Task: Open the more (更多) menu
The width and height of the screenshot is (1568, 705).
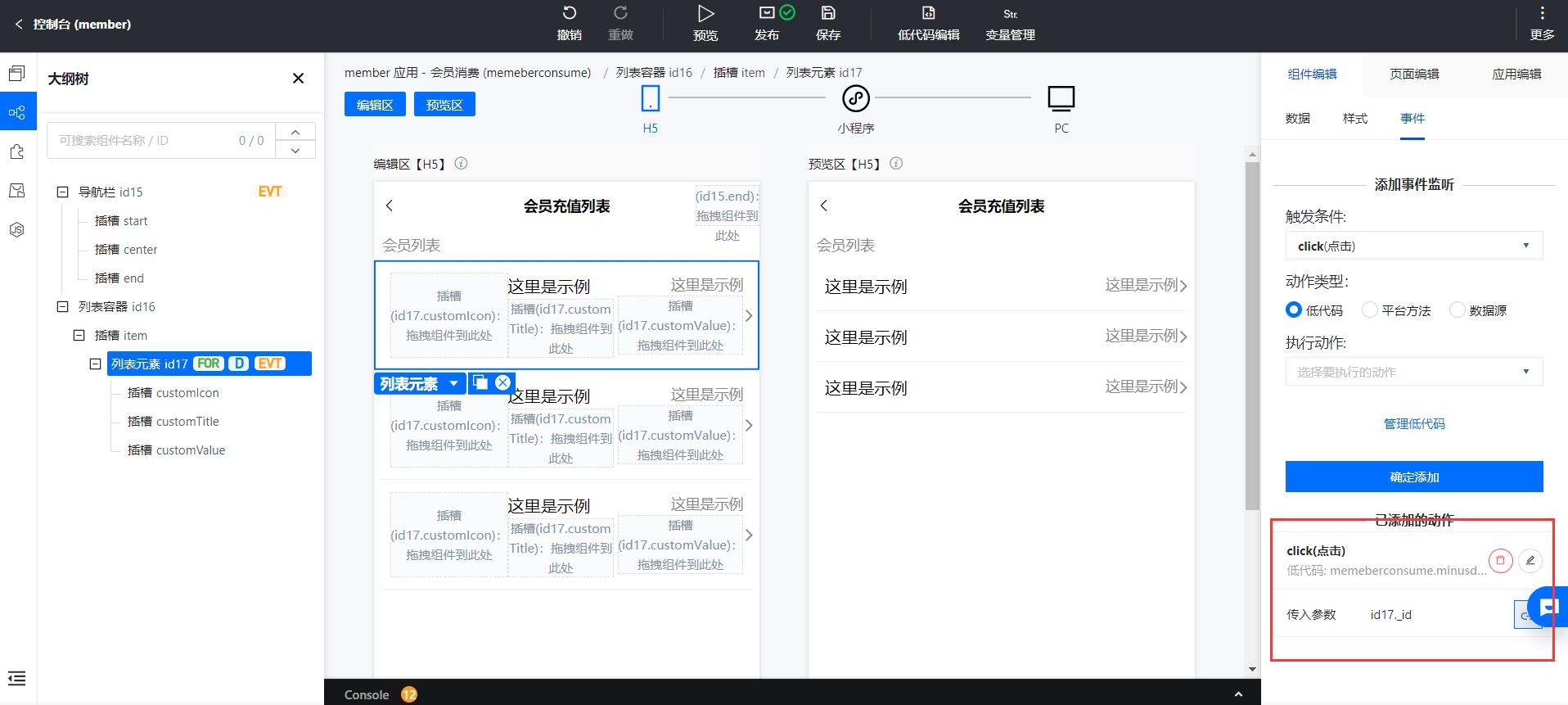Action: coord(1542,23)
